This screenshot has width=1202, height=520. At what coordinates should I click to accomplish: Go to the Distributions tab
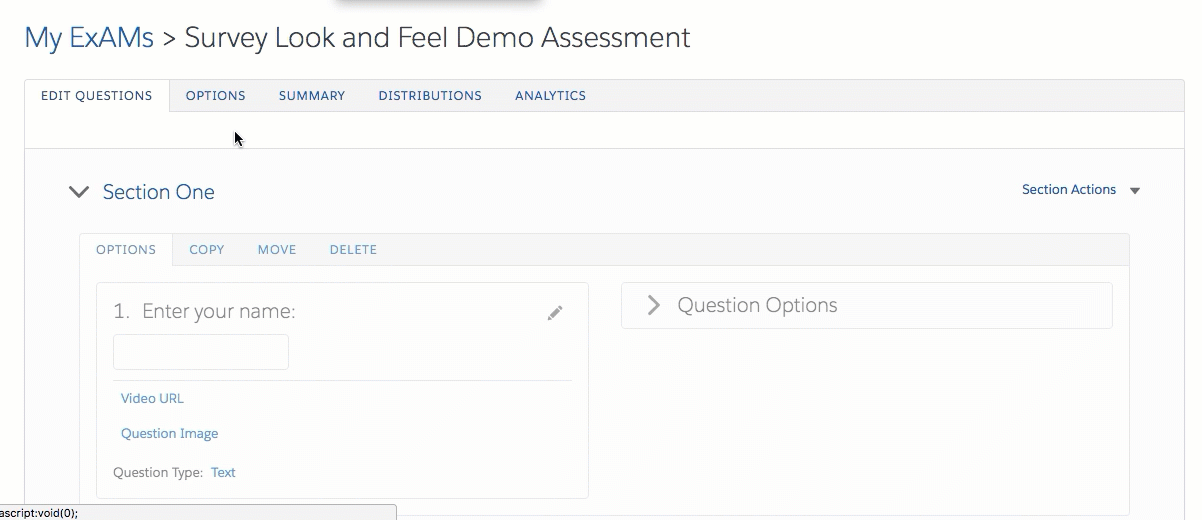(429, 96)
